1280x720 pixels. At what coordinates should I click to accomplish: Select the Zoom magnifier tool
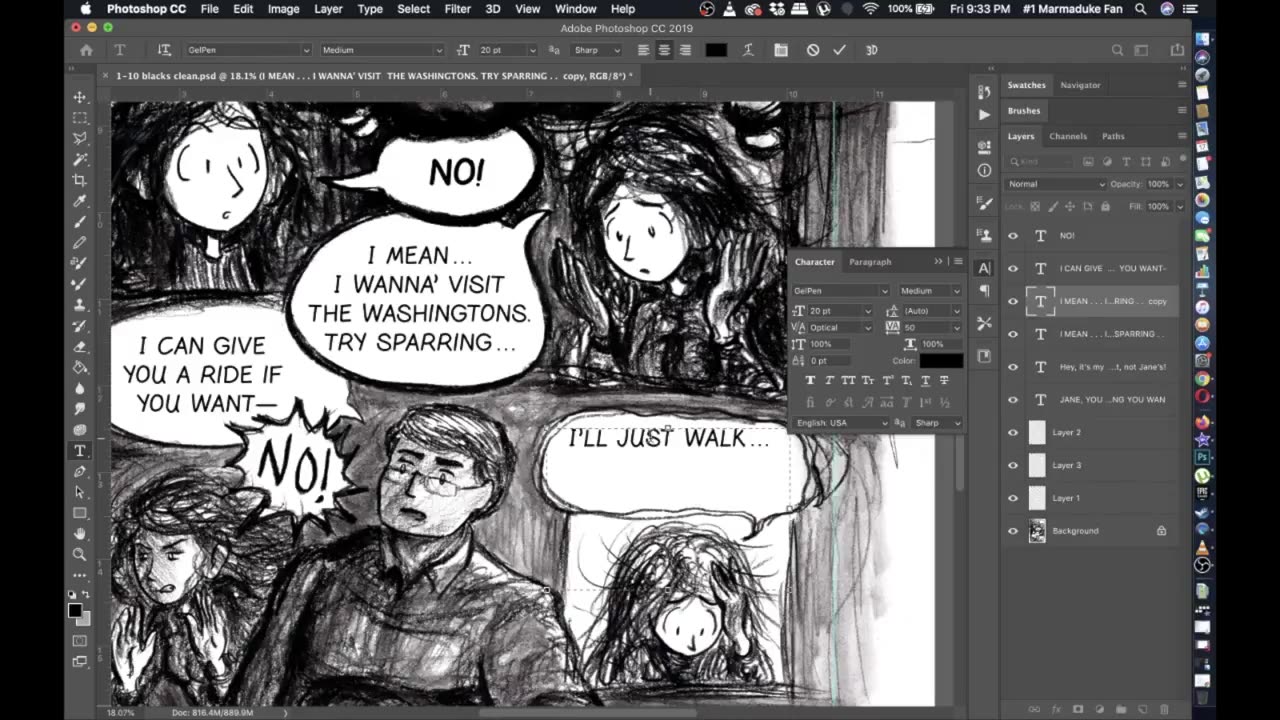point(79,555)
